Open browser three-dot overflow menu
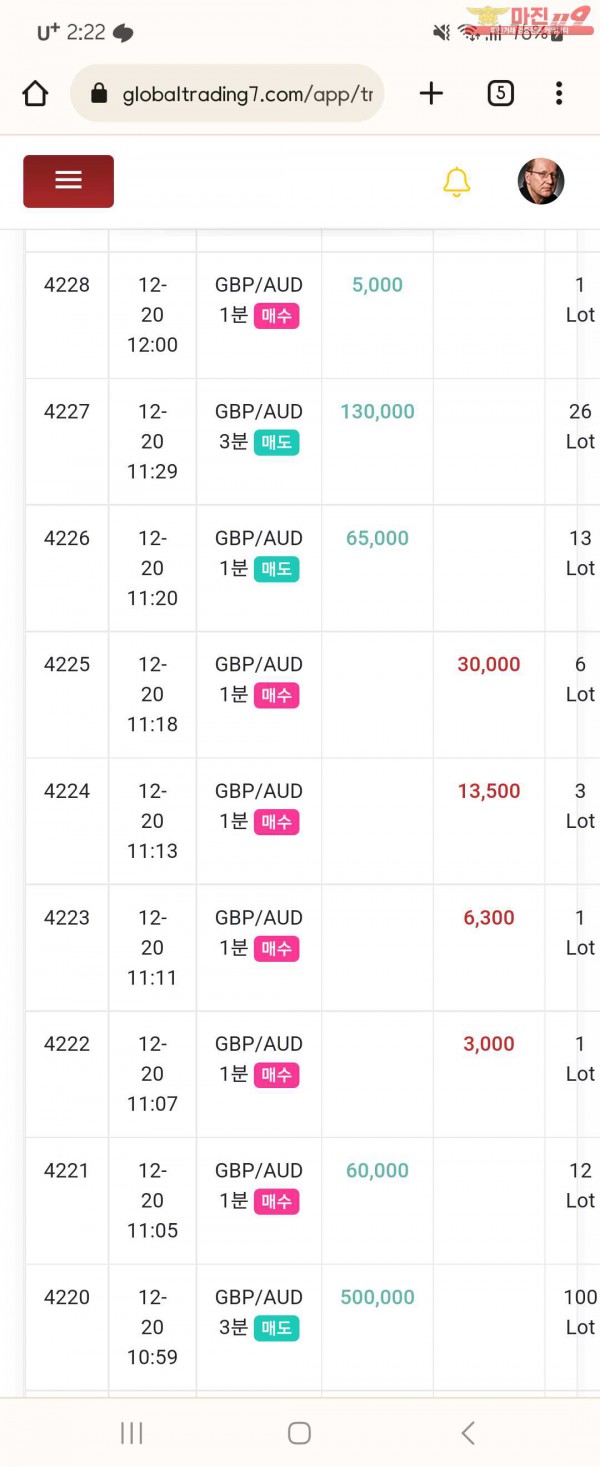Screen dimensions: 600x1467 point(559,94)
